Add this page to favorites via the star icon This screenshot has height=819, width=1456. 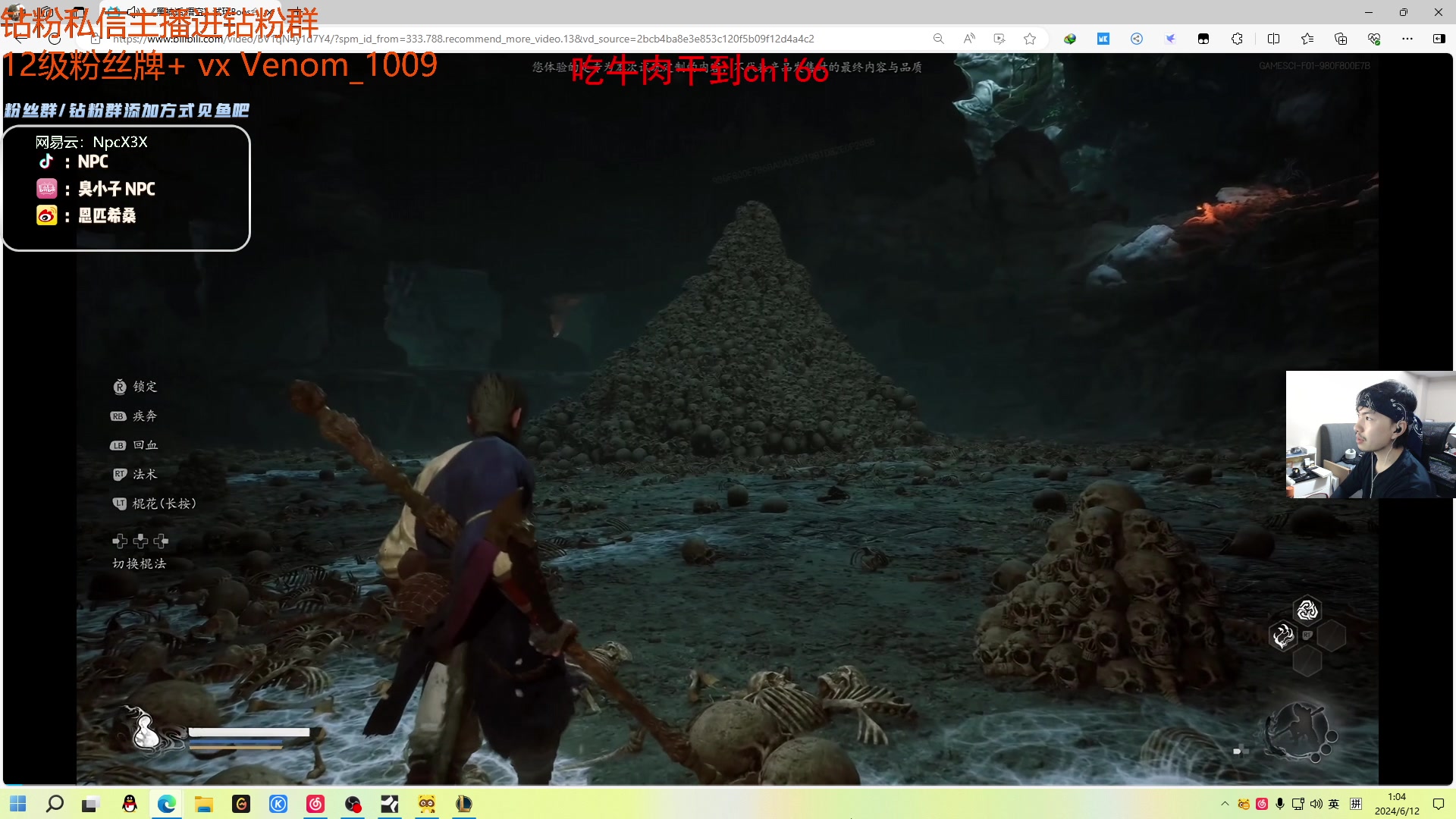(1030, 39)
